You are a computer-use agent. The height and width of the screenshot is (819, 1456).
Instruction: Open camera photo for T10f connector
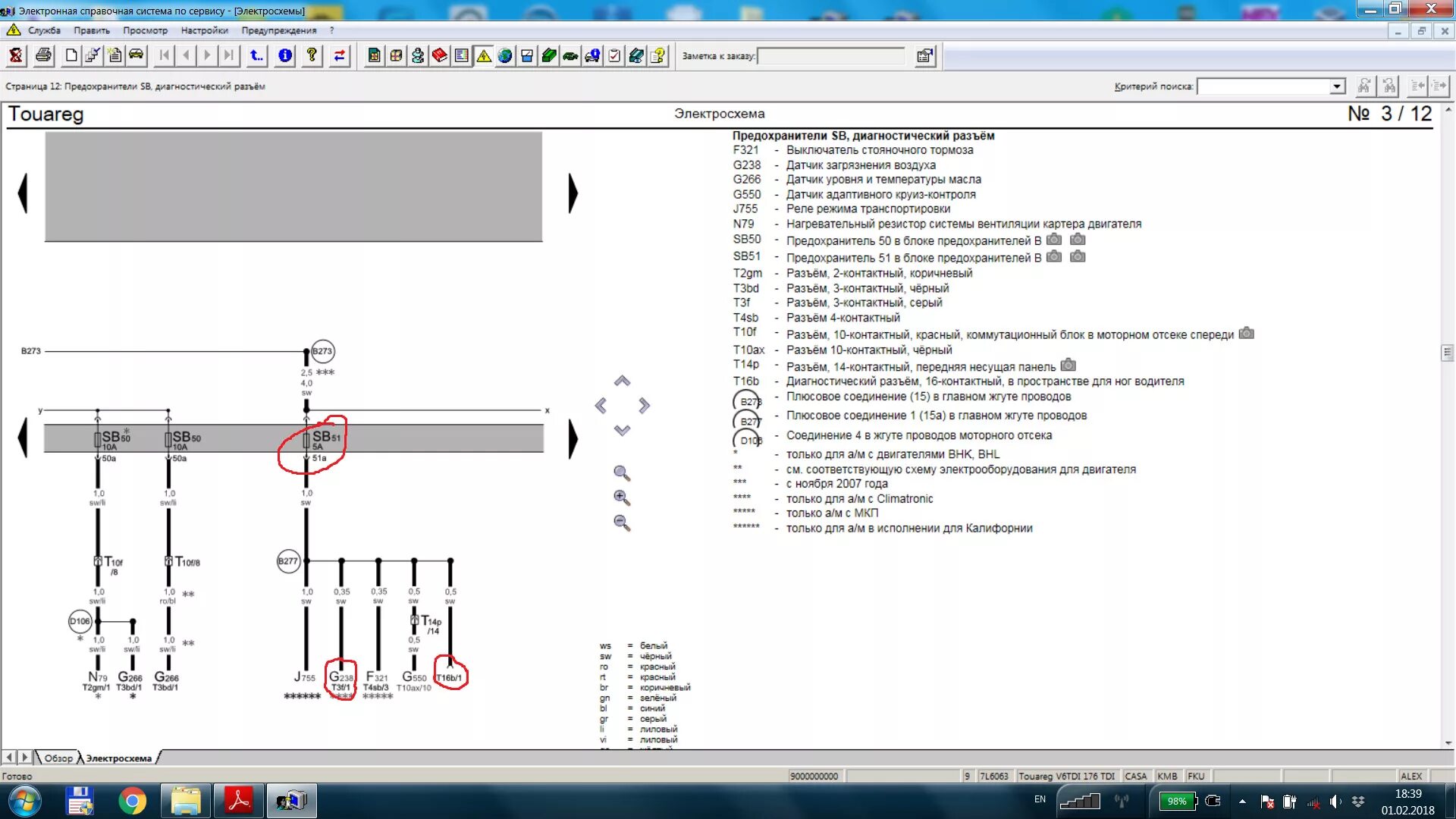1246,333
